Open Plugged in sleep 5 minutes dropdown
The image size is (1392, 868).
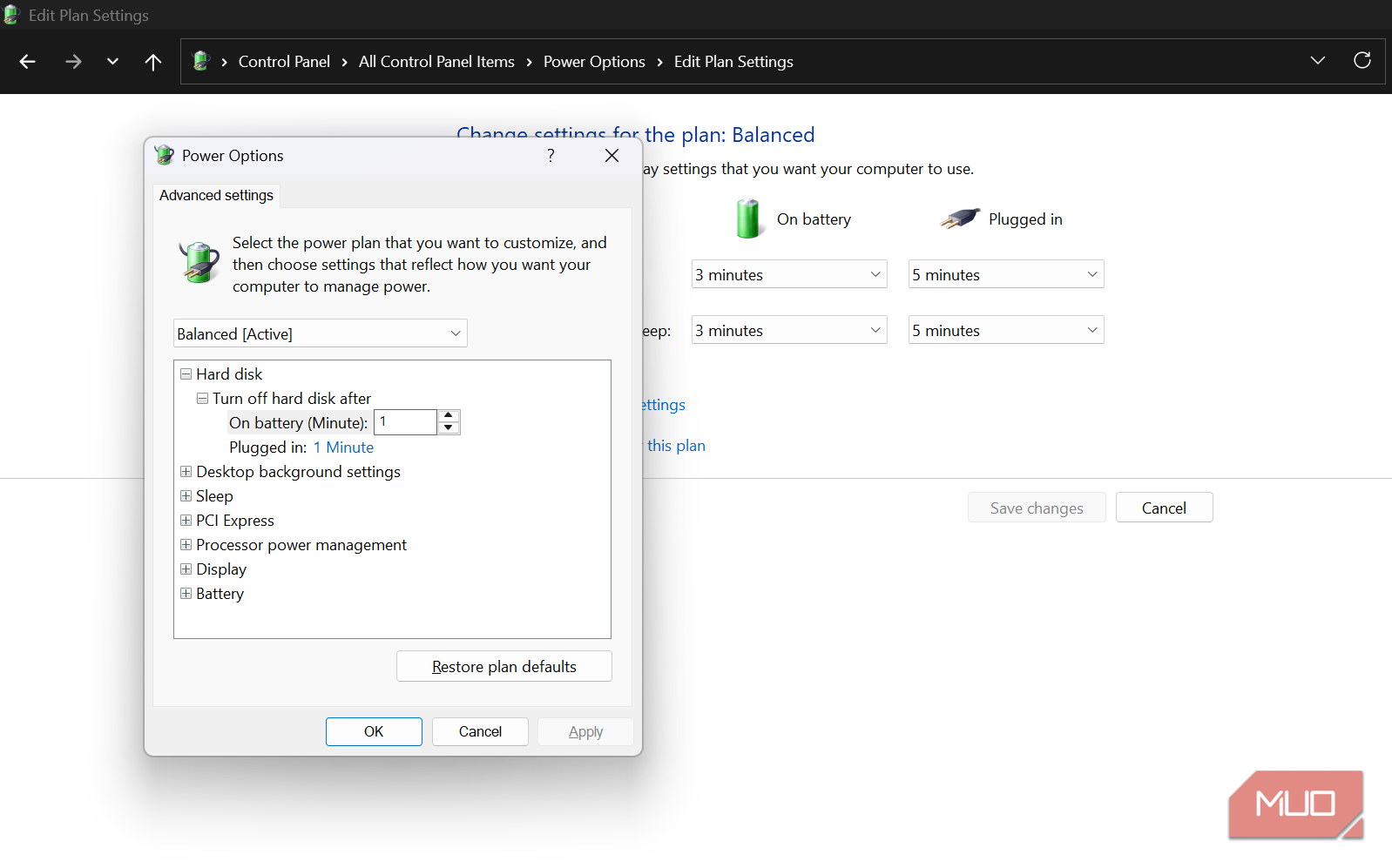(1006, 330)
